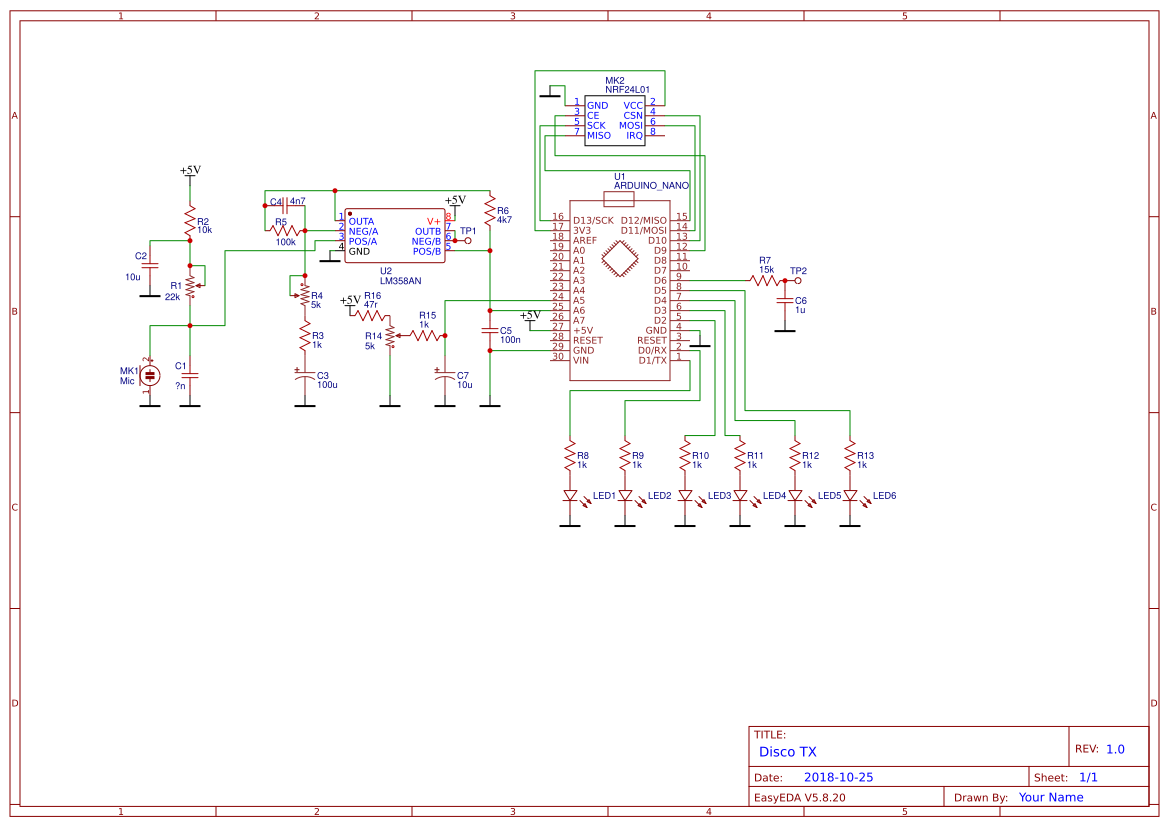
Task: Select the 'IRQ' pin label on NRF24L01
Action: coord(634,136)
